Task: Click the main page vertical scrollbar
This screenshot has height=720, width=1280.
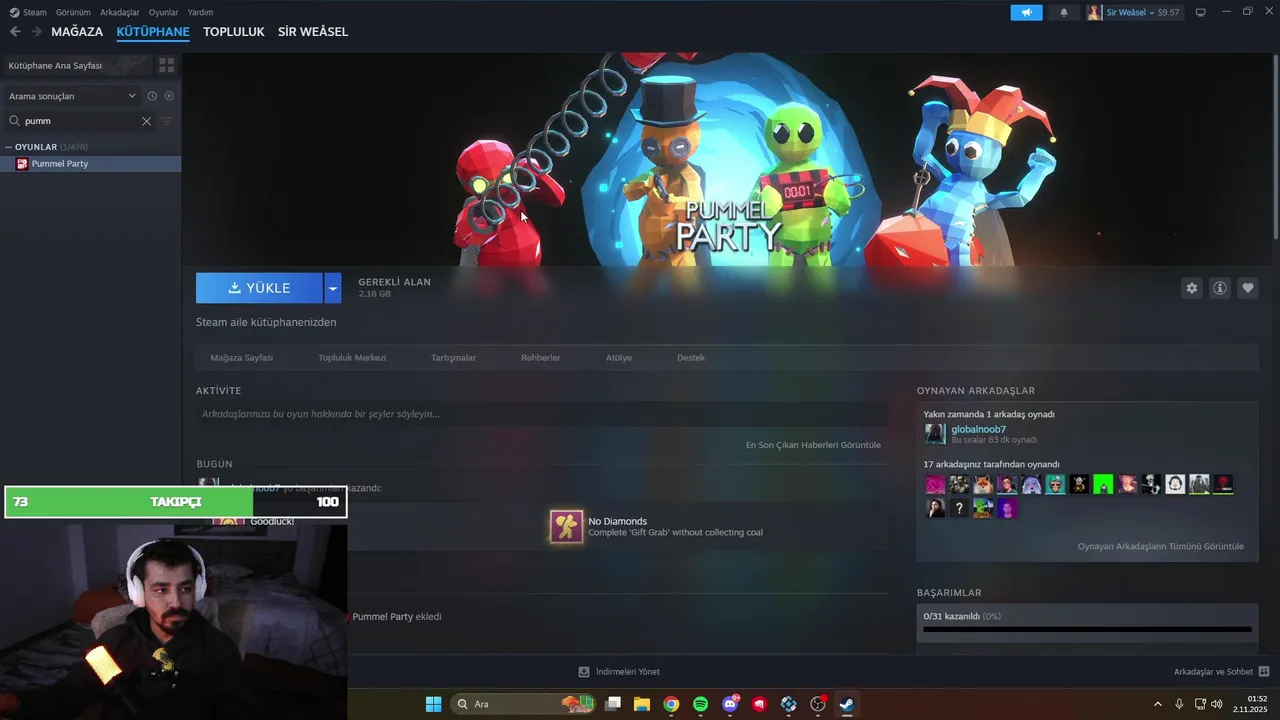Action: (1275, 145)
